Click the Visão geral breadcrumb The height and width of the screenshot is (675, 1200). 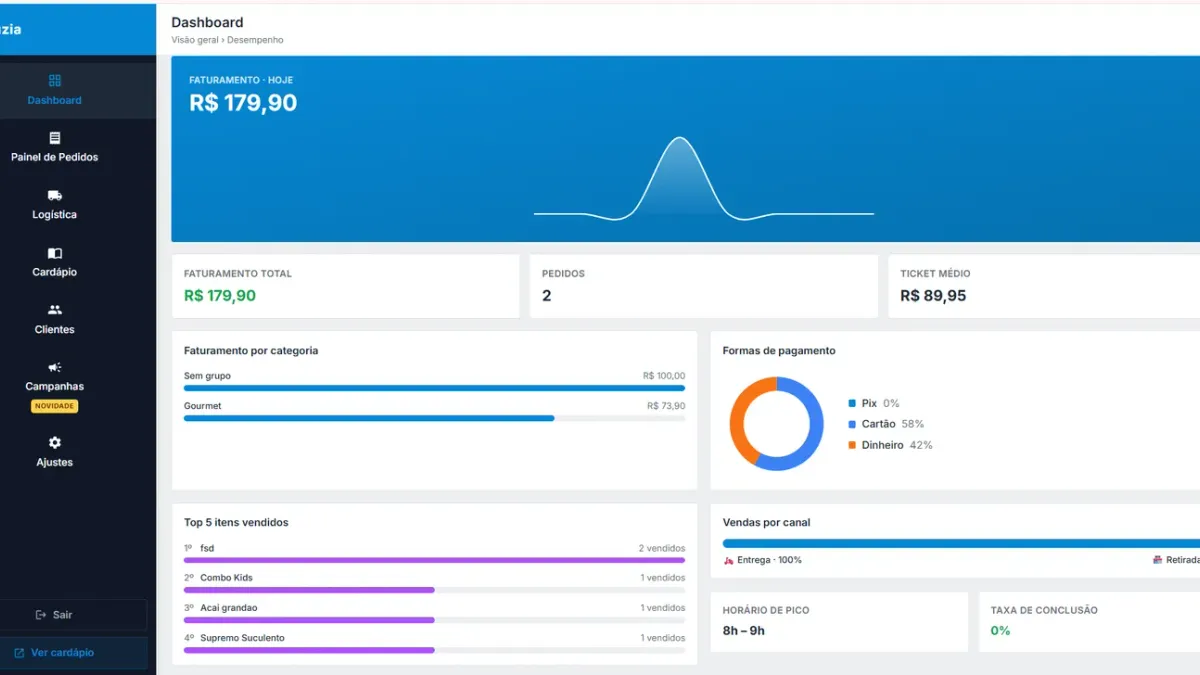point(195,40)
